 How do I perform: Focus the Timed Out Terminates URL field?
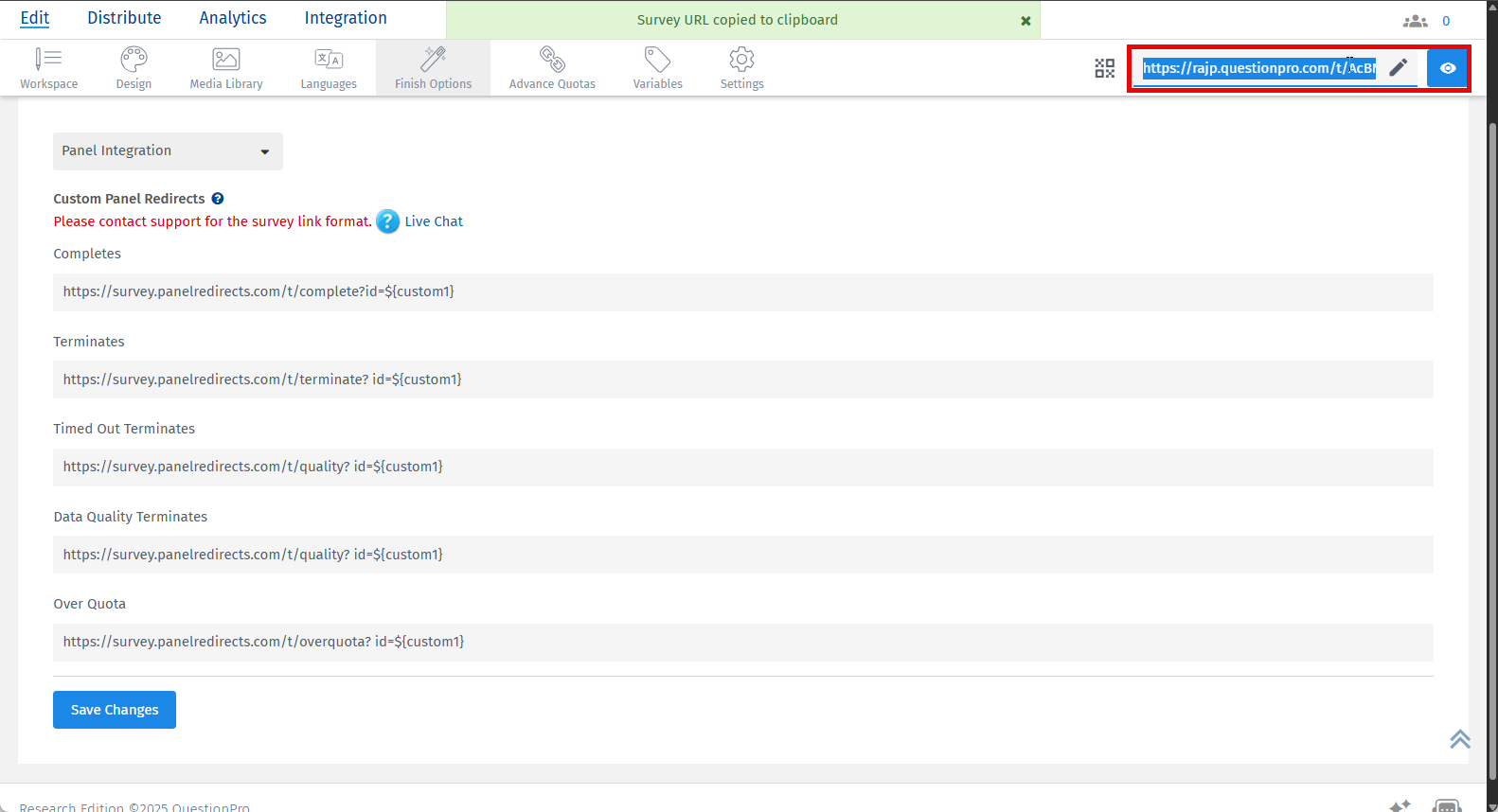pos(743,468)
